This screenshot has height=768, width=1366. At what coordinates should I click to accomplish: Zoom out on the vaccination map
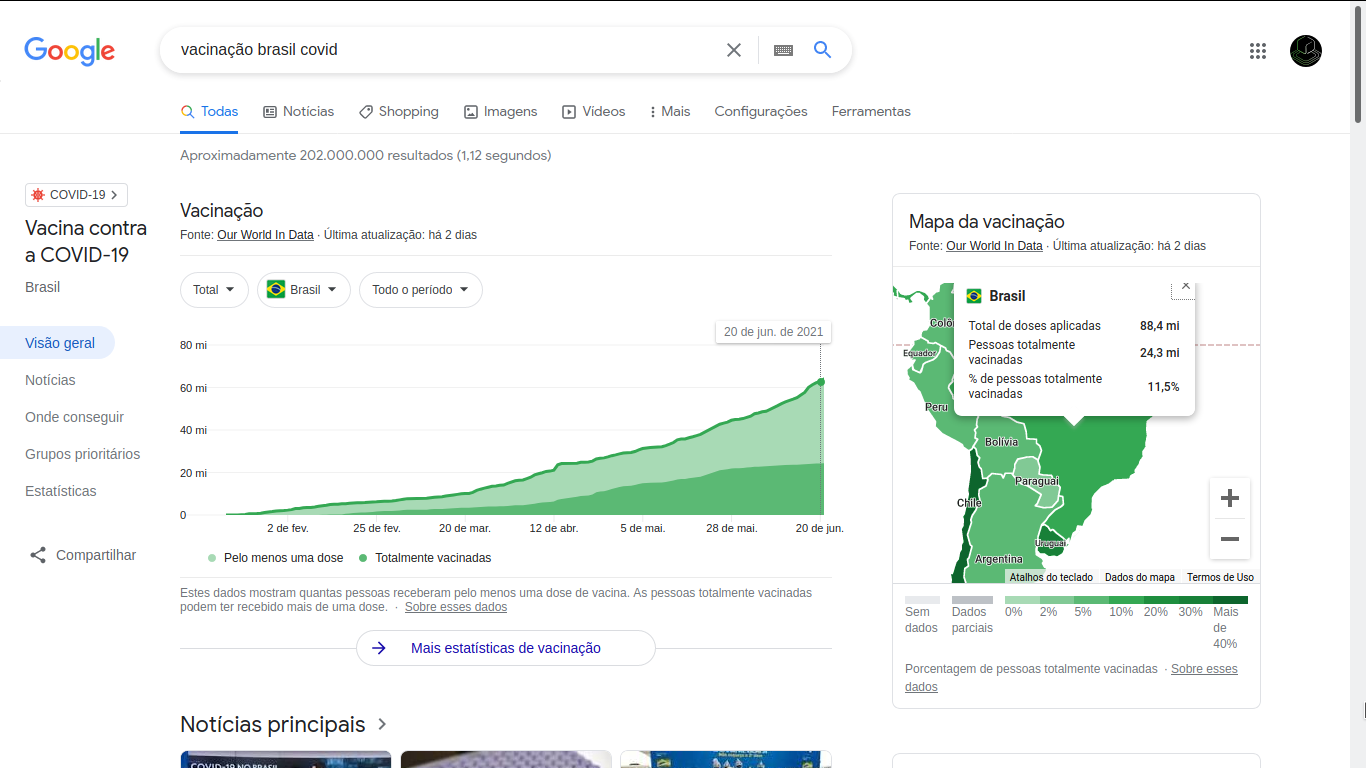[1230, 539]
